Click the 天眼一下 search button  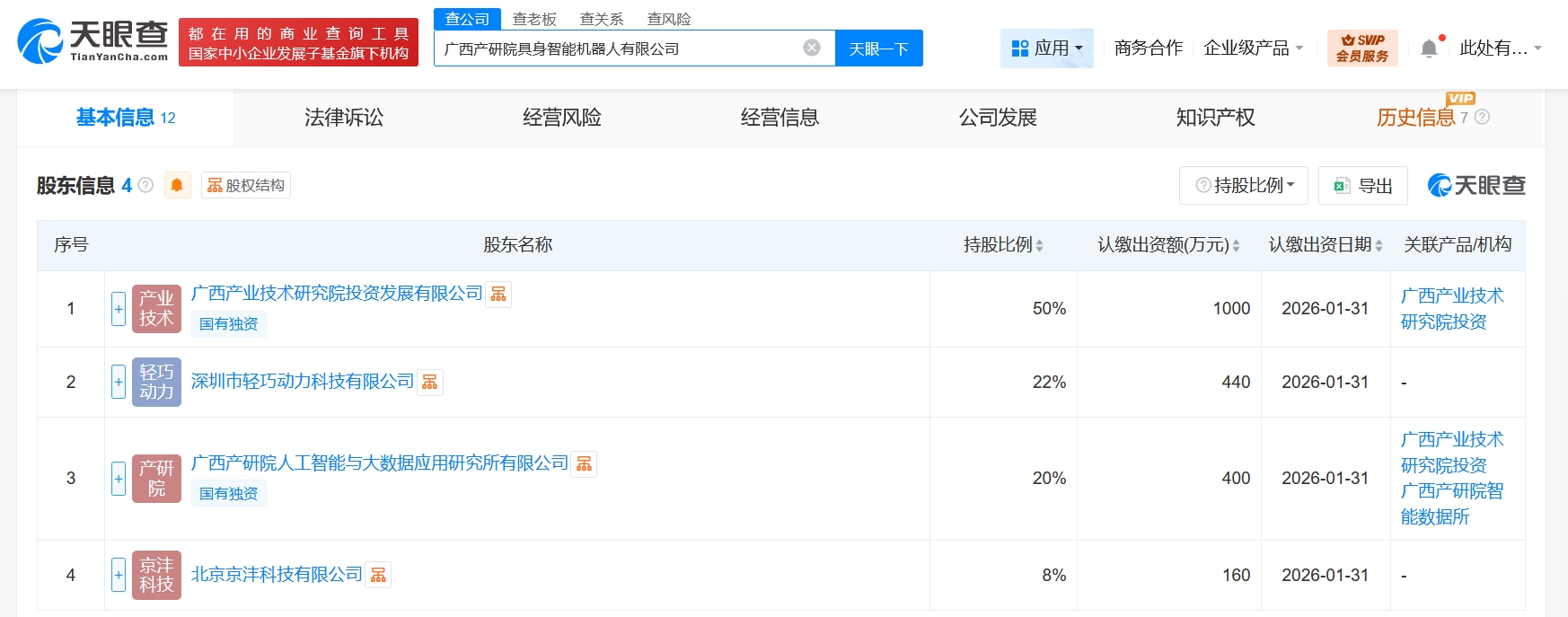point(878,48)
